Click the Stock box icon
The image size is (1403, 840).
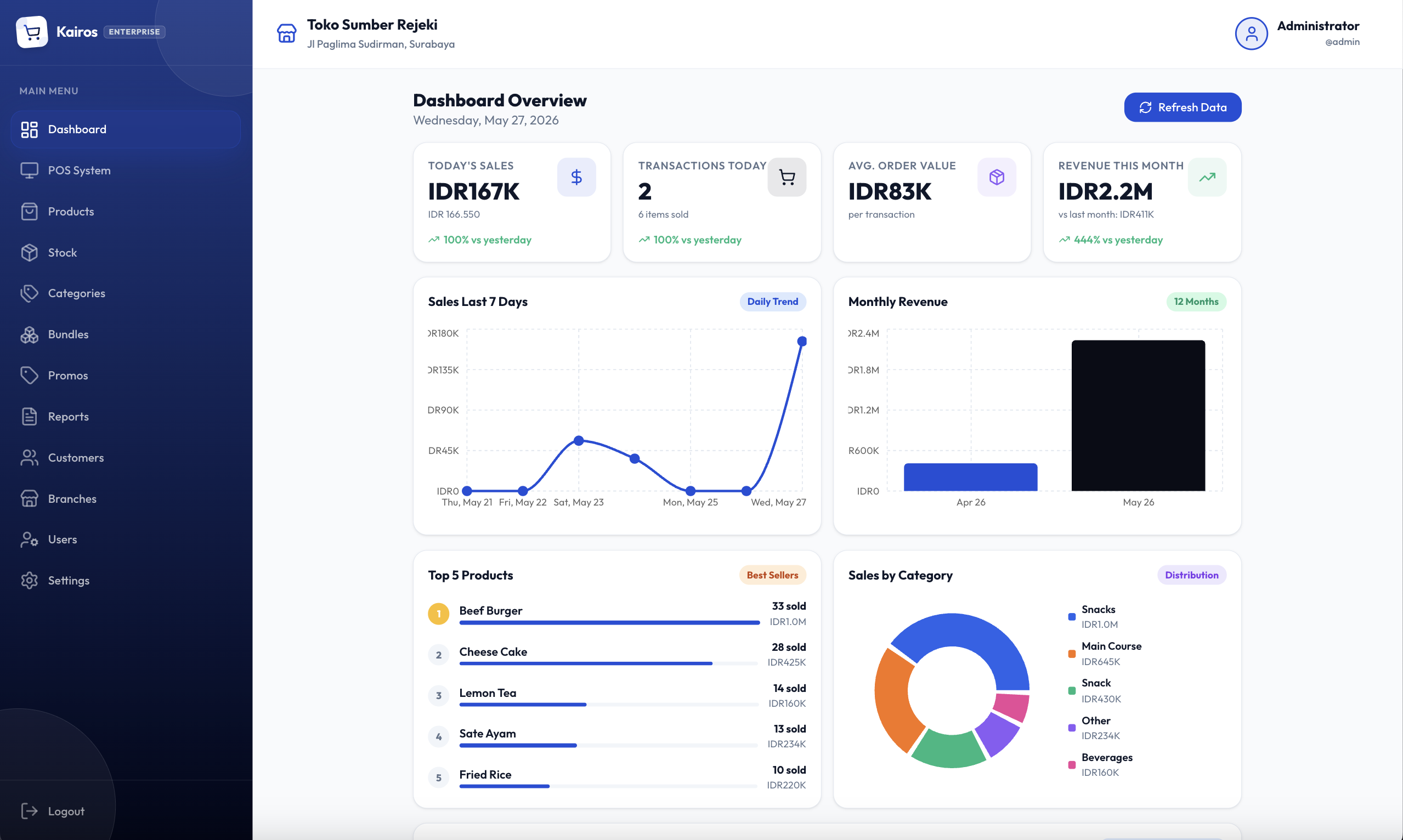coord(30,253)
